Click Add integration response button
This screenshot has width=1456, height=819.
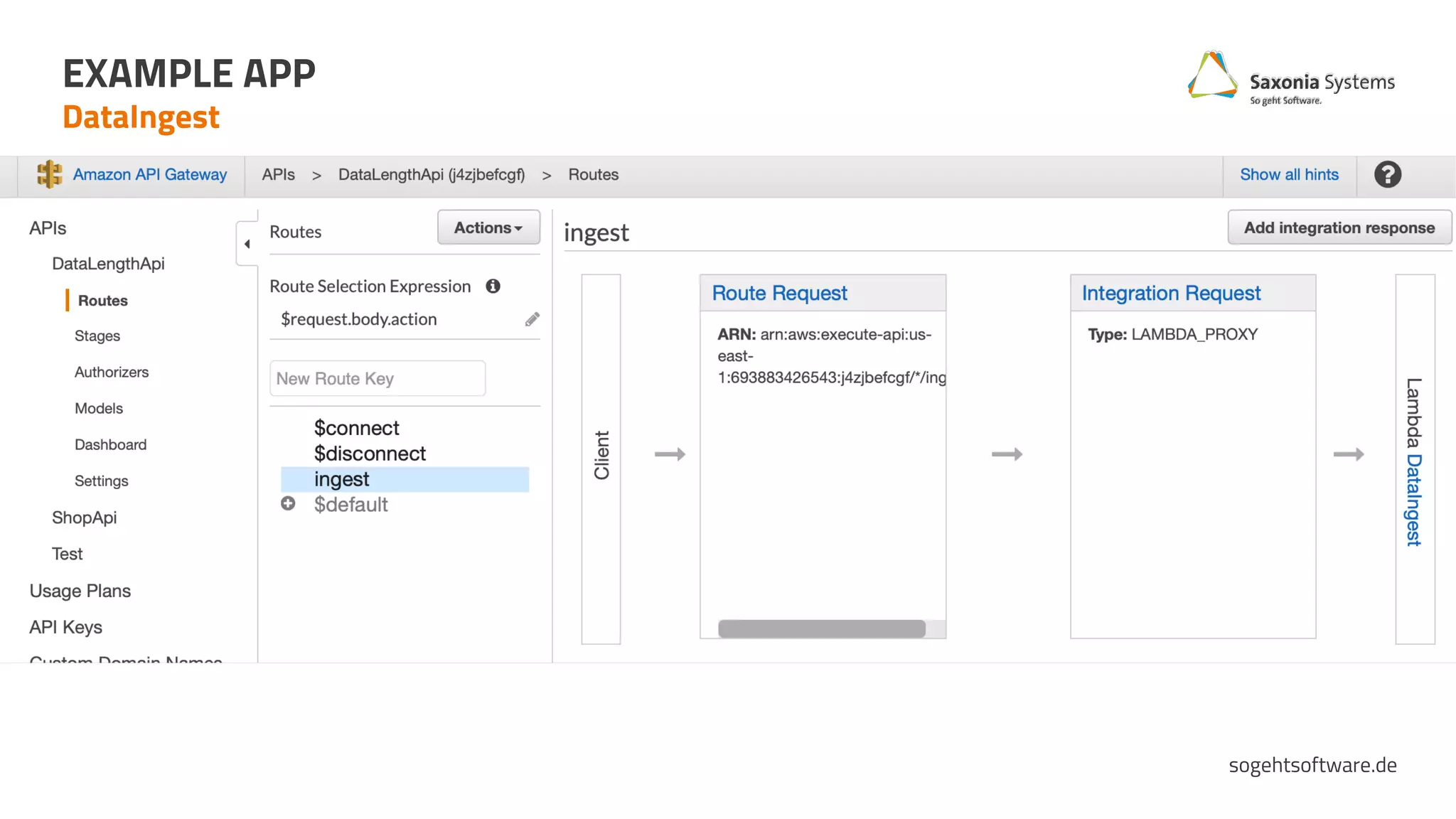(x=1339, y=227)
